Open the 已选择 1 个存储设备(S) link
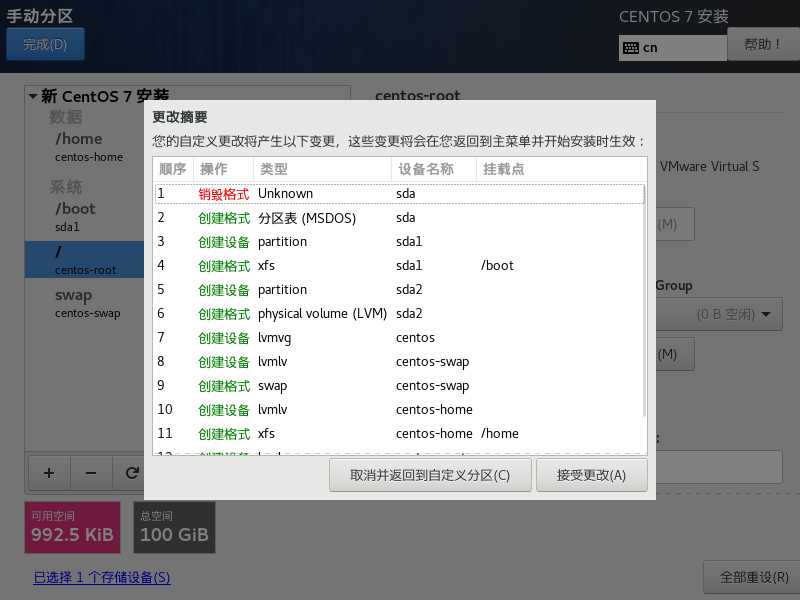 [x=102, y=577]
